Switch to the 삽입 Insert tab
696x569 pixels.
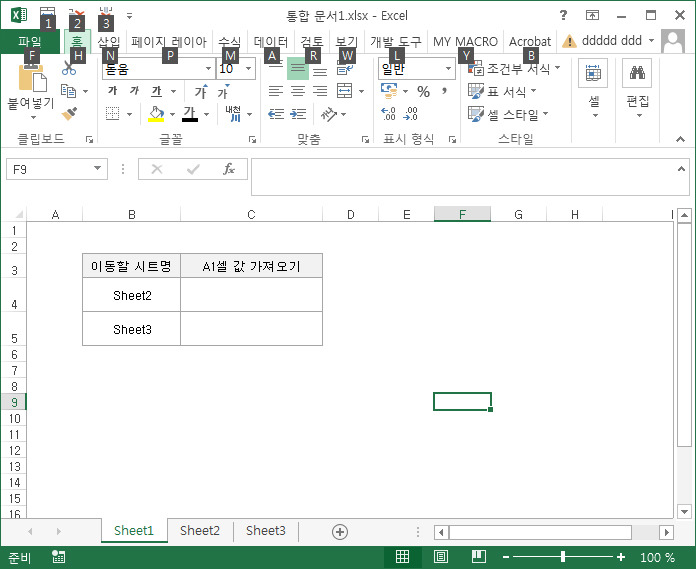point(109,42)
